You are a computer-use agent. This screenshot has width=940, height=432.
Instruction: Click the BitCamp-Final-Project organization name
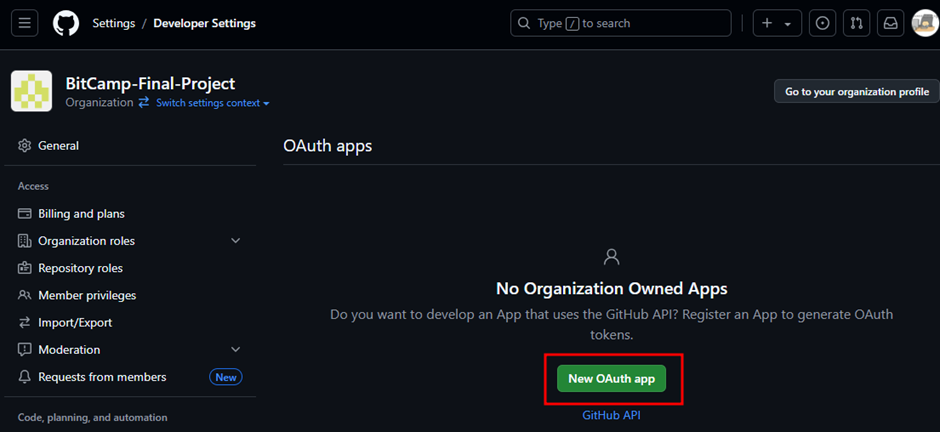(x=150, y=83)
